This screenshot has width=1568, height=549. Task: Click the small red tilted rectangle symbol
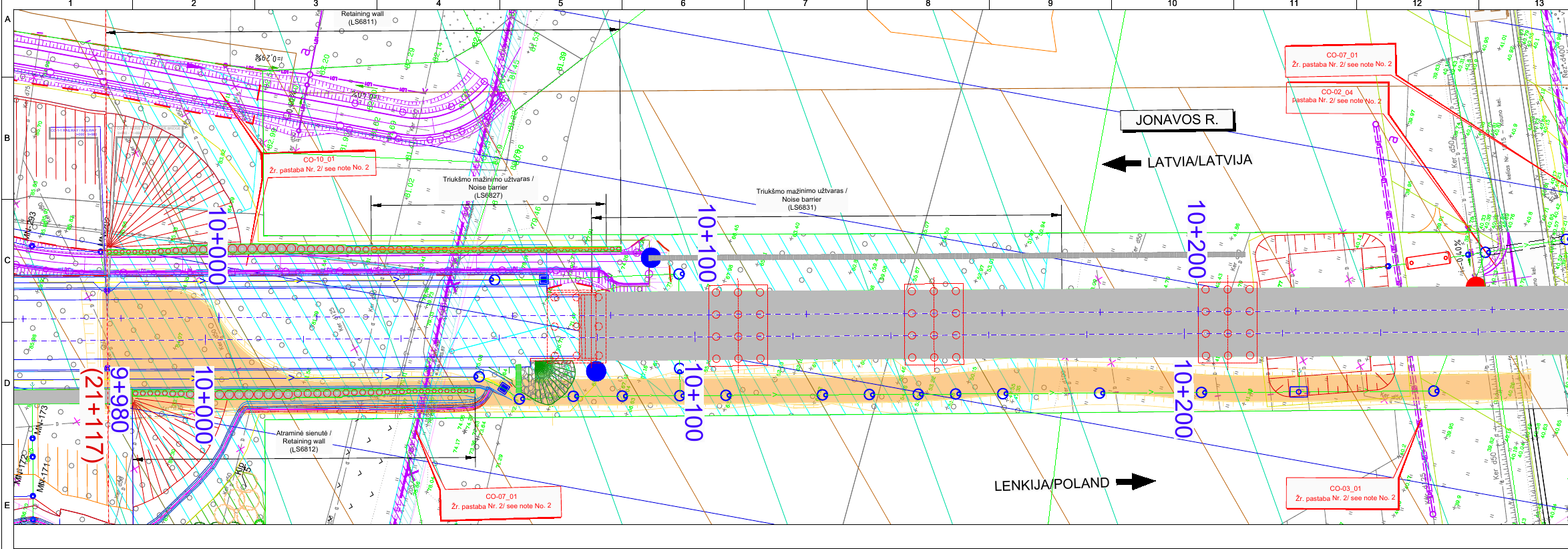tap(1428, 260)
